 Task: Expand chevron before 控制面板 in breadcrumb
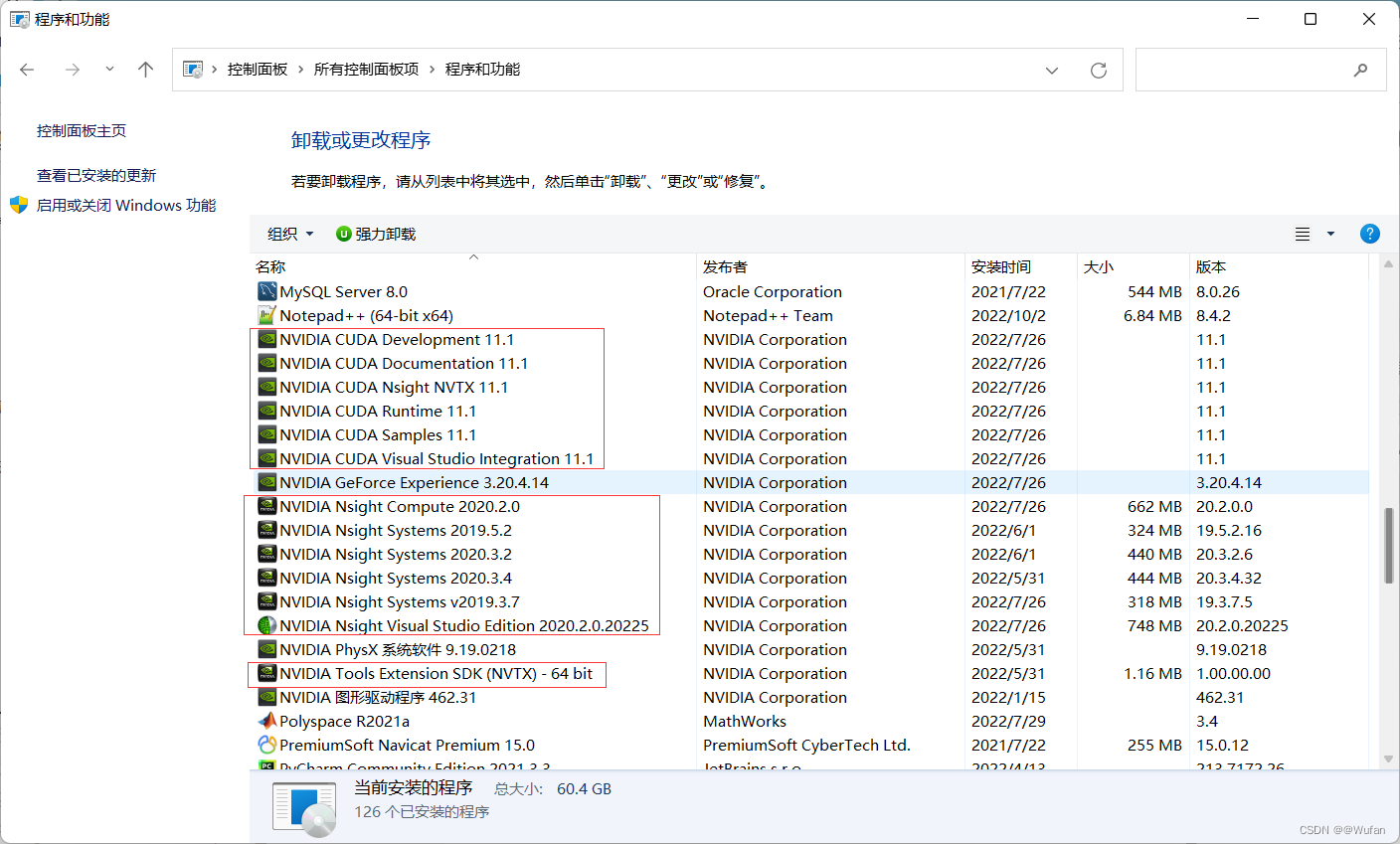215,70
